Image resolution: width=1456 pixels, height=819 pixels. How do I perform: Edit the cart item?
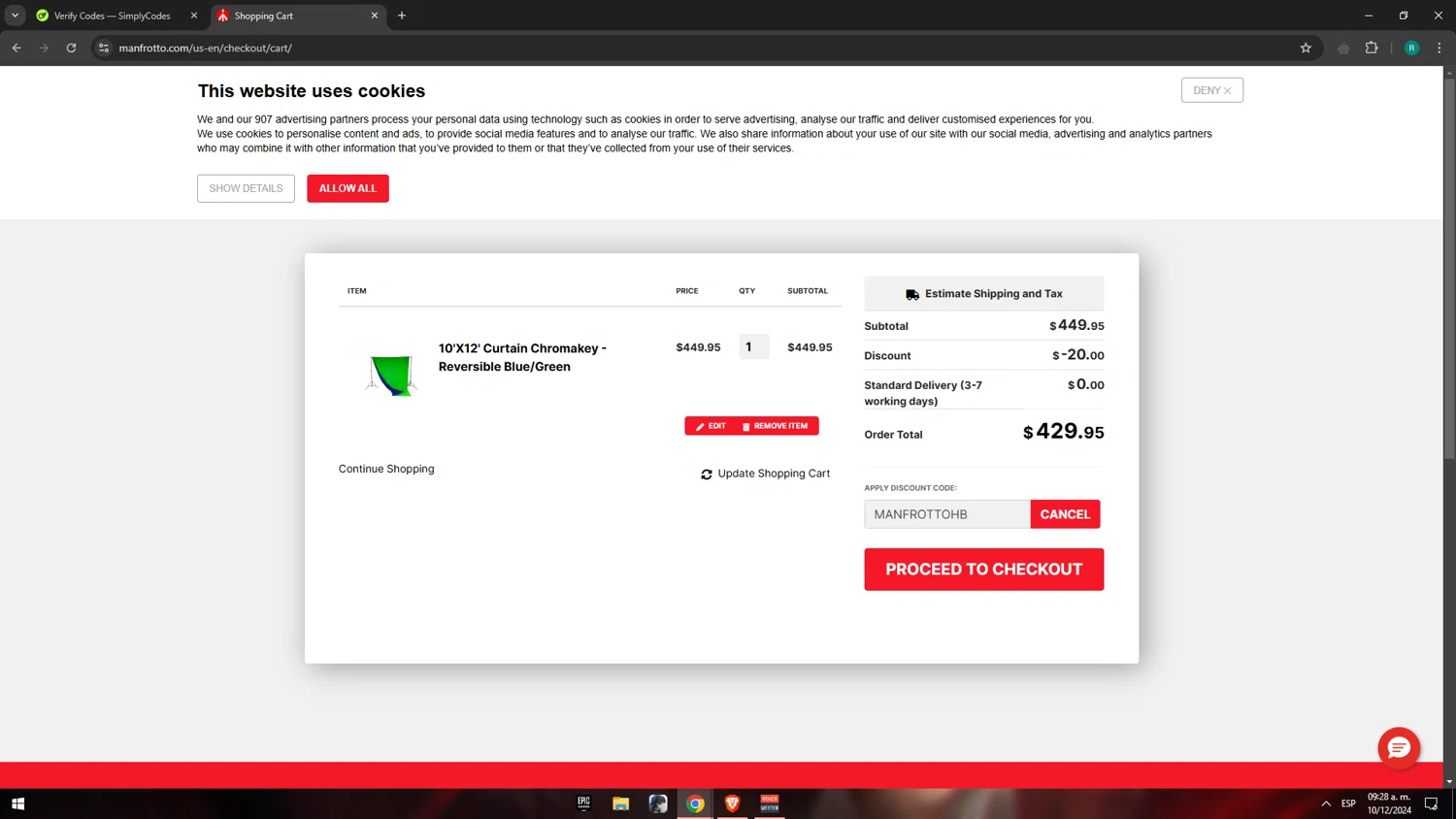pos(711,426)
